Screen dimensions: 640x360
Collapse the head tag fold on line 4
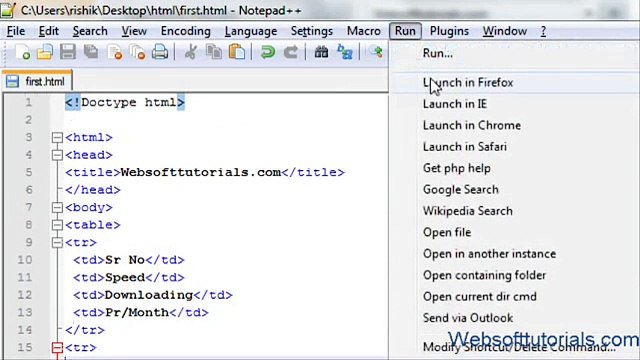57,155
